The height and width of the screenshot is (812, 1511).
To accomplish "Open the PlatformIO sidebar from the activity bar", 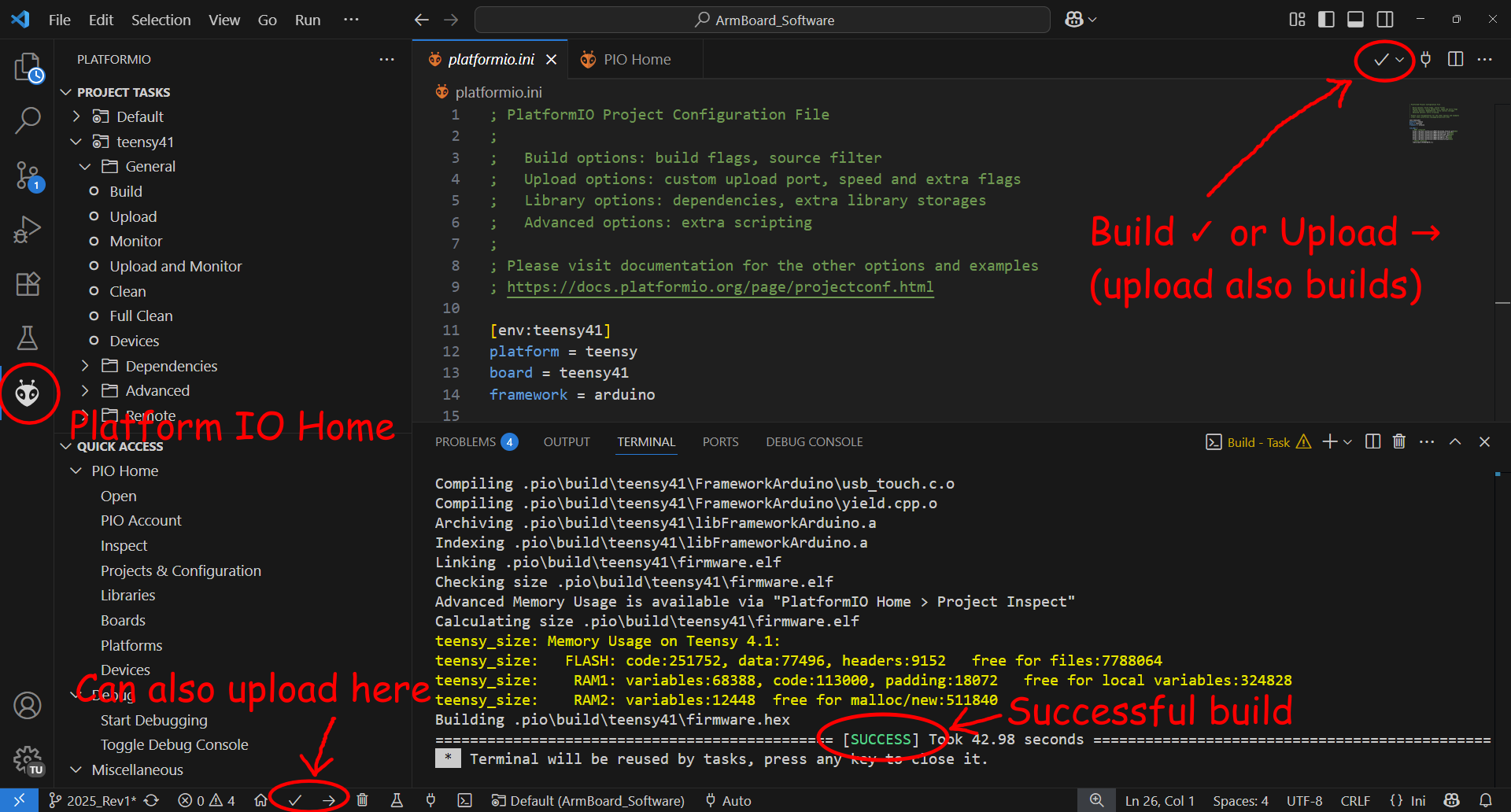I will [x=28, y=393].
